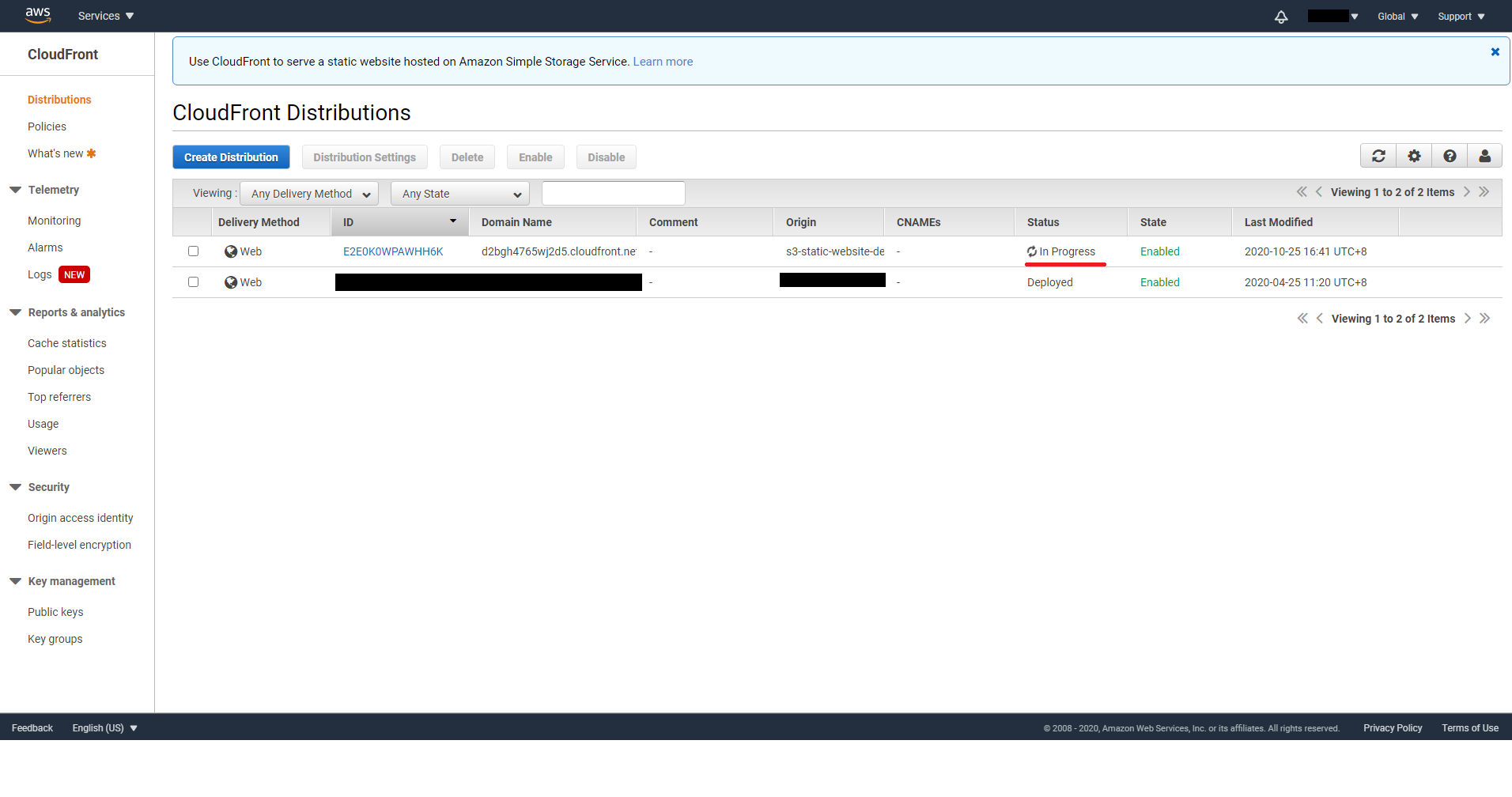Image resolution: width=1512 pixels, height=797 pixels.
Task: Open Distributions in the sidebar
Action: (x=59, y=100)
